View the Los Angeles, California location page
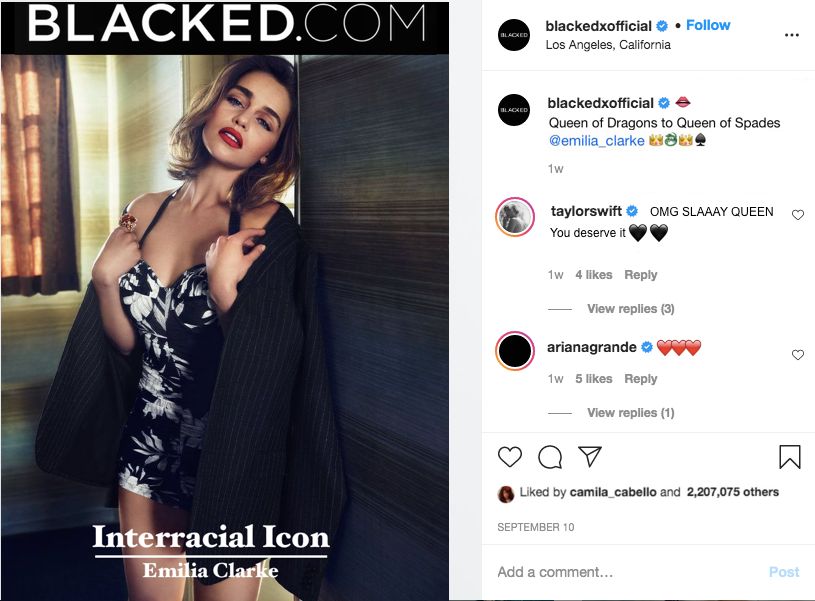This screenshot has height=601, width=815. point(605,45)
